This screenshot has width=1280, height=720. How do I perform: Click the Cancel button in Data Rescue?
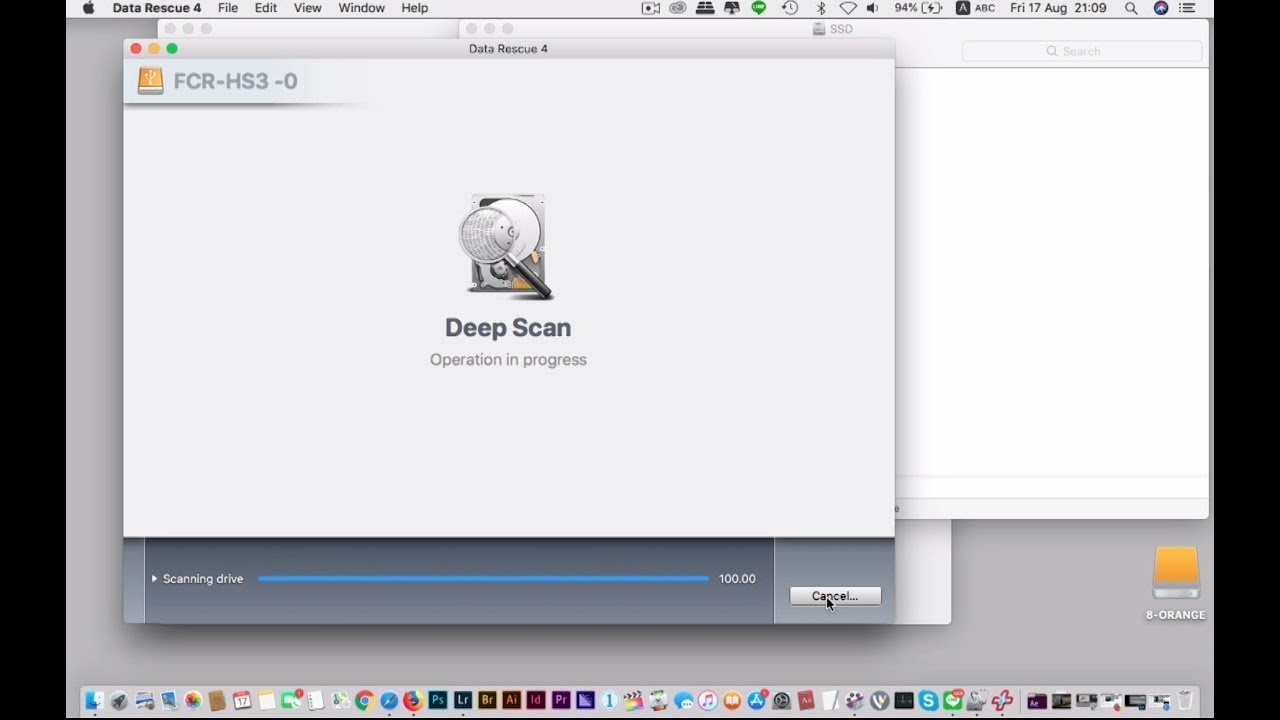coord(835,596)
